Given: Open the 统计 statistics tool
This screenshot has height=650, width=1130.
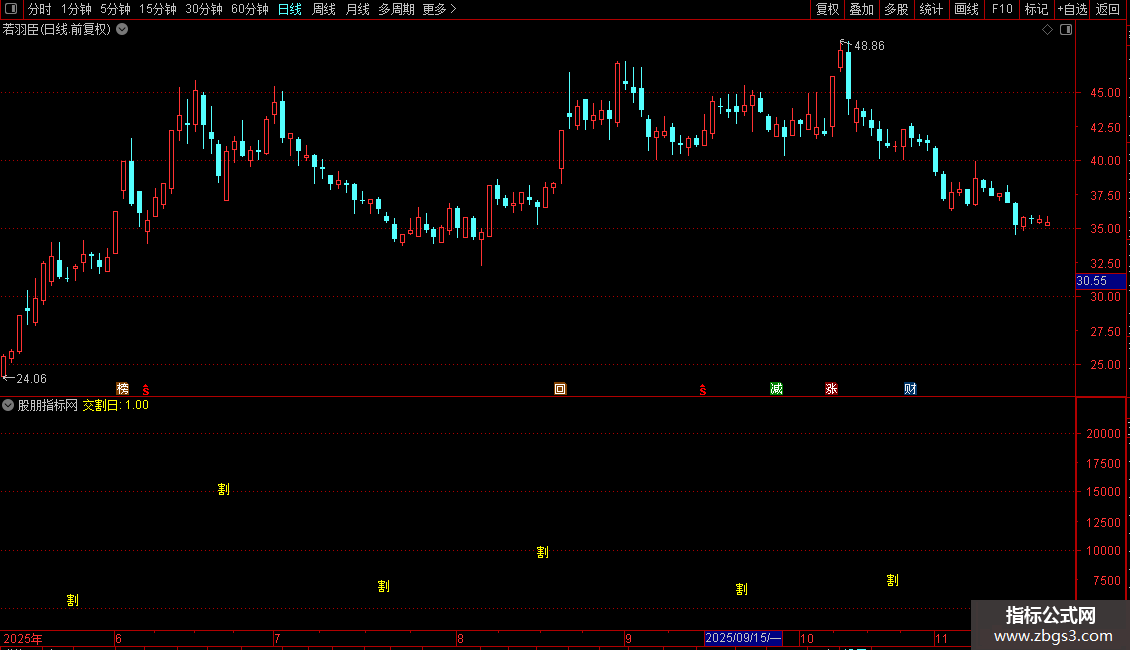Looking at the screenshot, I should [x=931, y=9].
